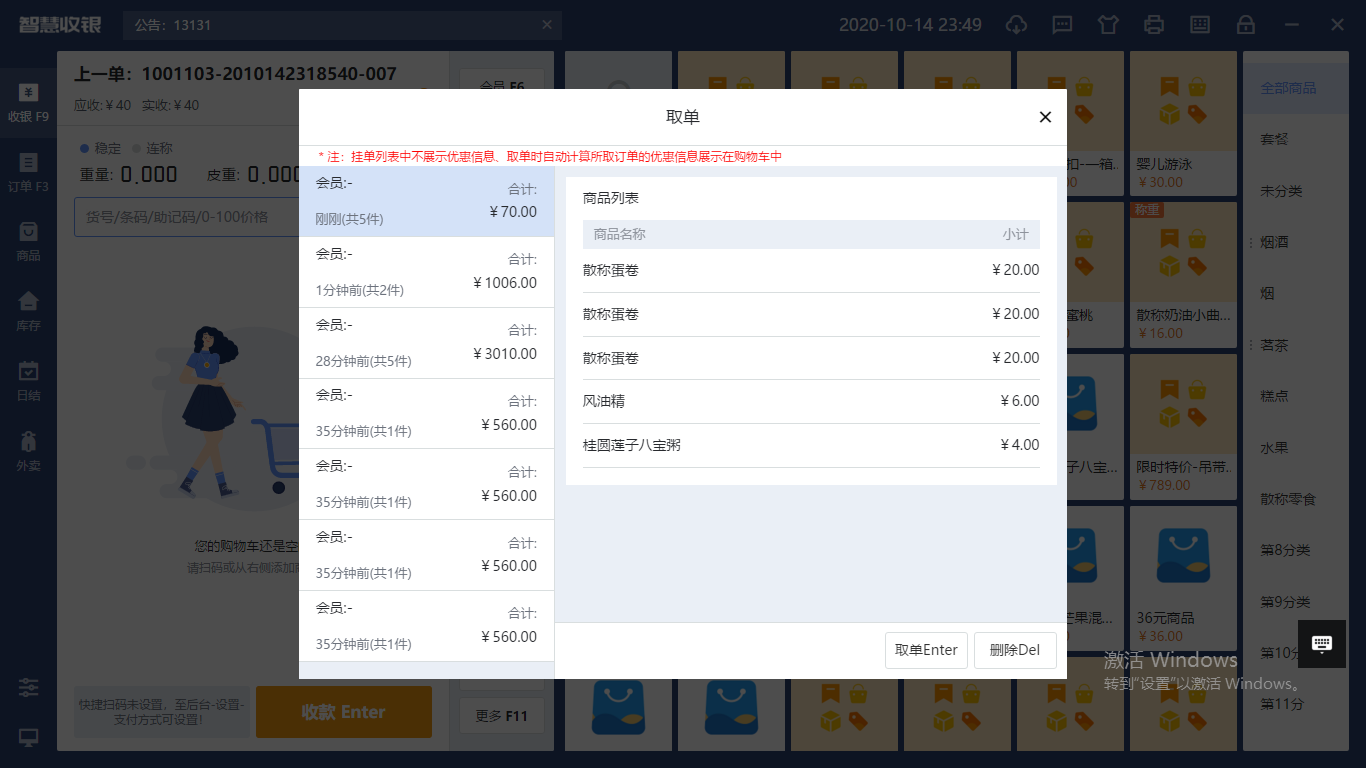Viewport: 1366px width, 768px height.
Task: Select the held order totaling ¥3010.00
Action: (x=426, y=343)
